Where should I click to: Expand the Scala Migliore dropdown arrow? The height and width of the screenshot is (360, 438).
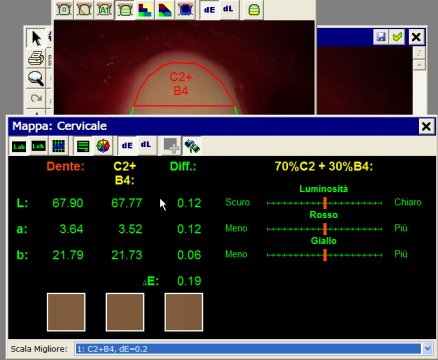(428, 349)
